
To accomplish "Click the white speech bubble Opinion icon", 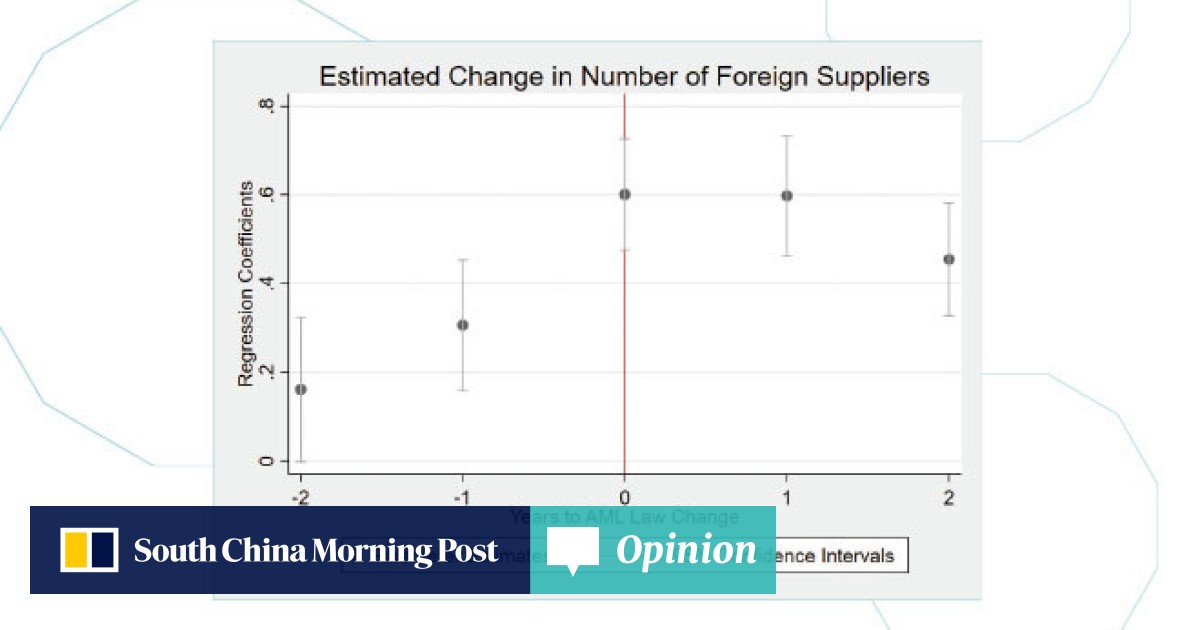I will [573, 552].
